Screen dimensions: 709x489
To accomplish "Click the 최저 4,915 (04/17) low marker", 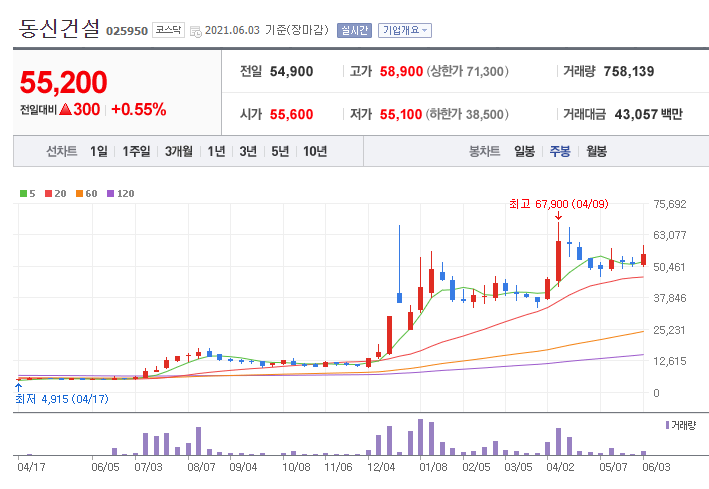I will (x=62, y=399).
